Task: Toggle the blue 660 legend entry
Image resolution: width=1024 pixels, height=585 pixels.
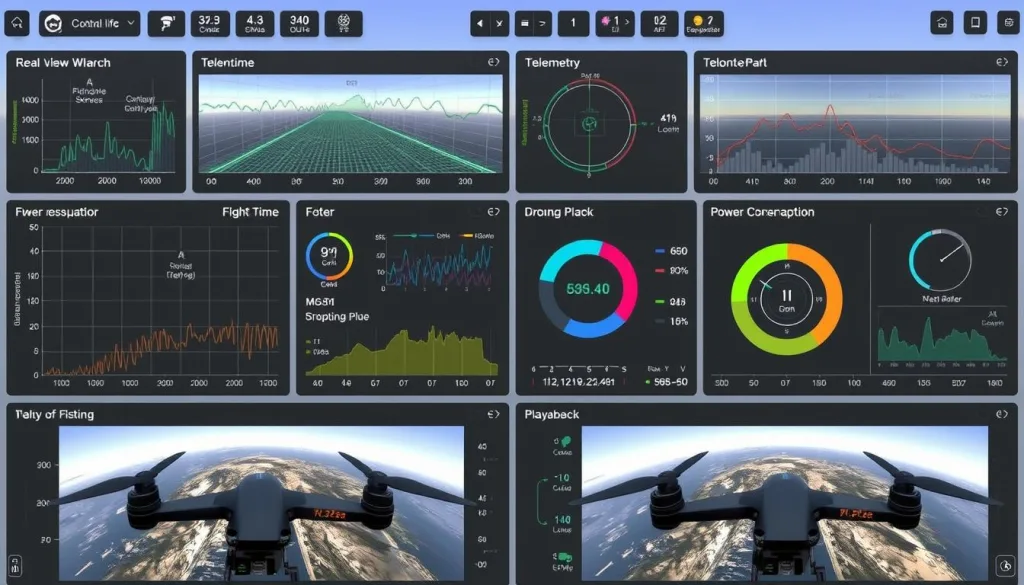Action: coord(671,251)
